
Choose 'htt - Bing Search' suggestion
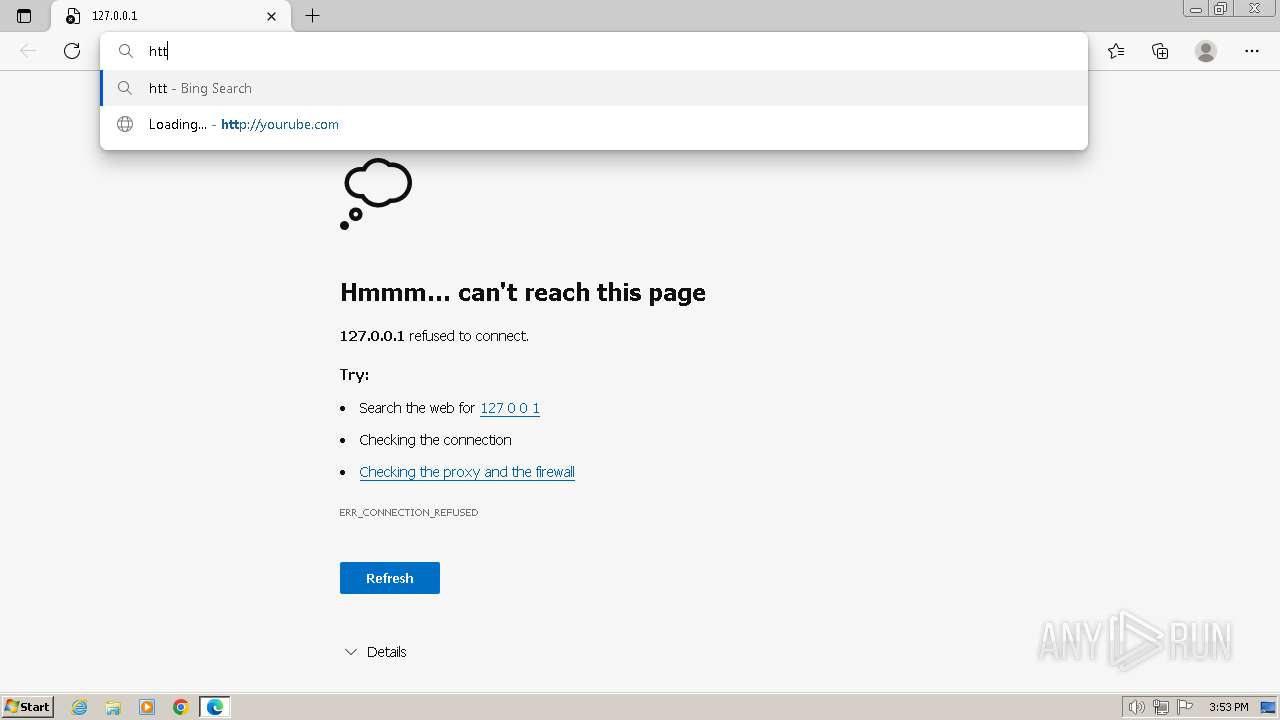click(594, 88)
